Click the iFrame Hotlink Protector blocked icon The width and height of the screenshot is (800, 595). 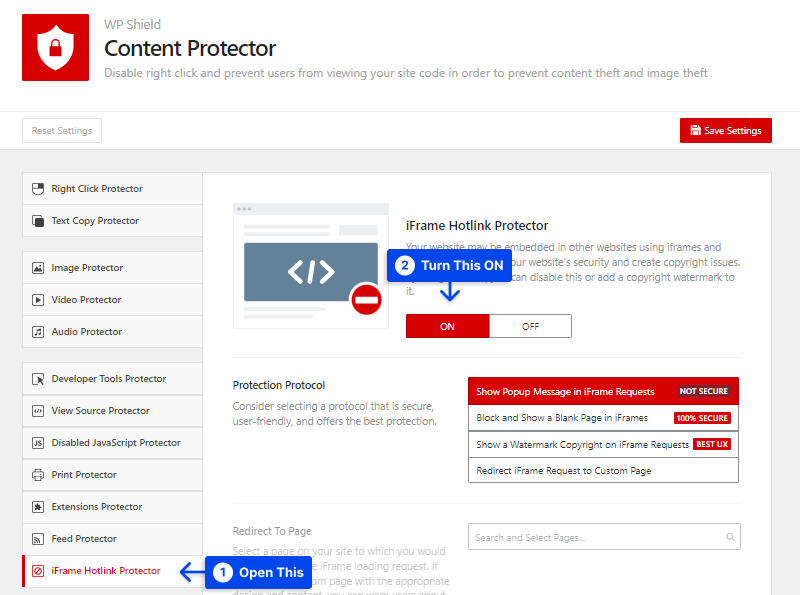tap(38, 571)
